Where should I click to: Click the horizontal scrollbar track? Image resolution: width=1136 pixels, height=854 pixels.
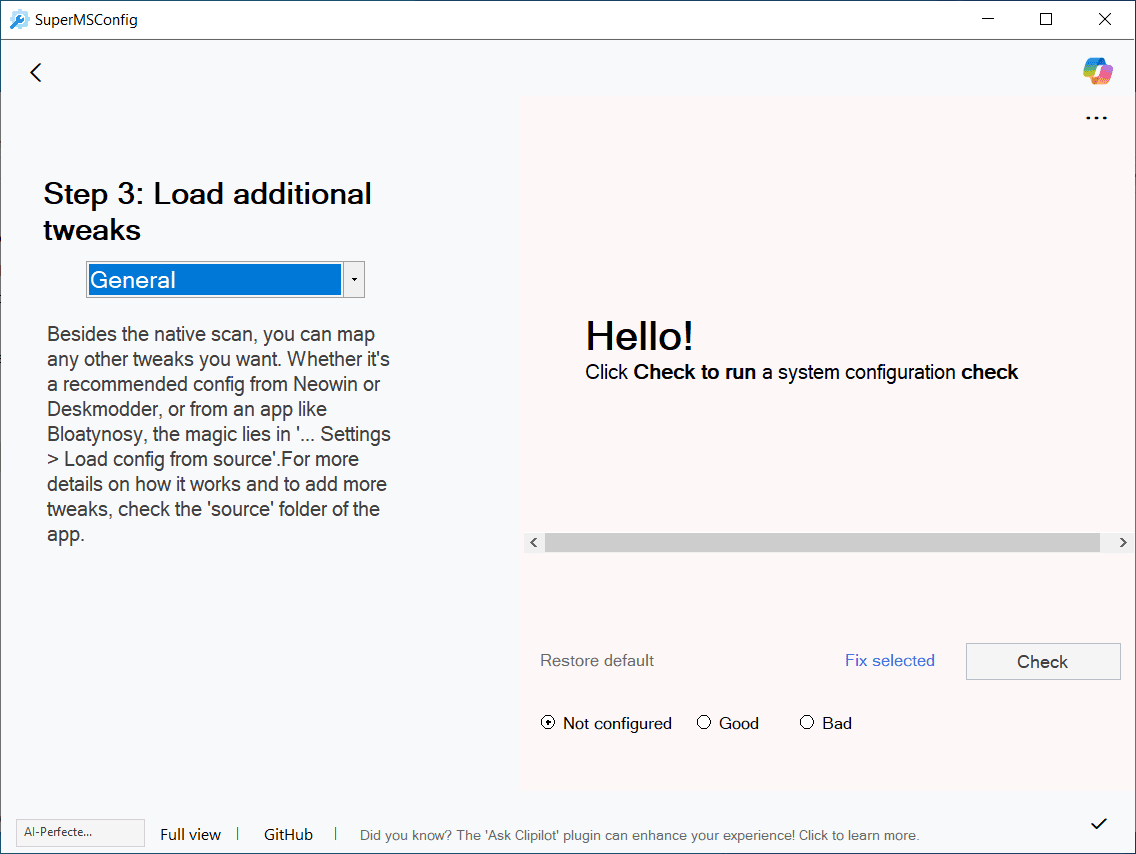[822, 542]
